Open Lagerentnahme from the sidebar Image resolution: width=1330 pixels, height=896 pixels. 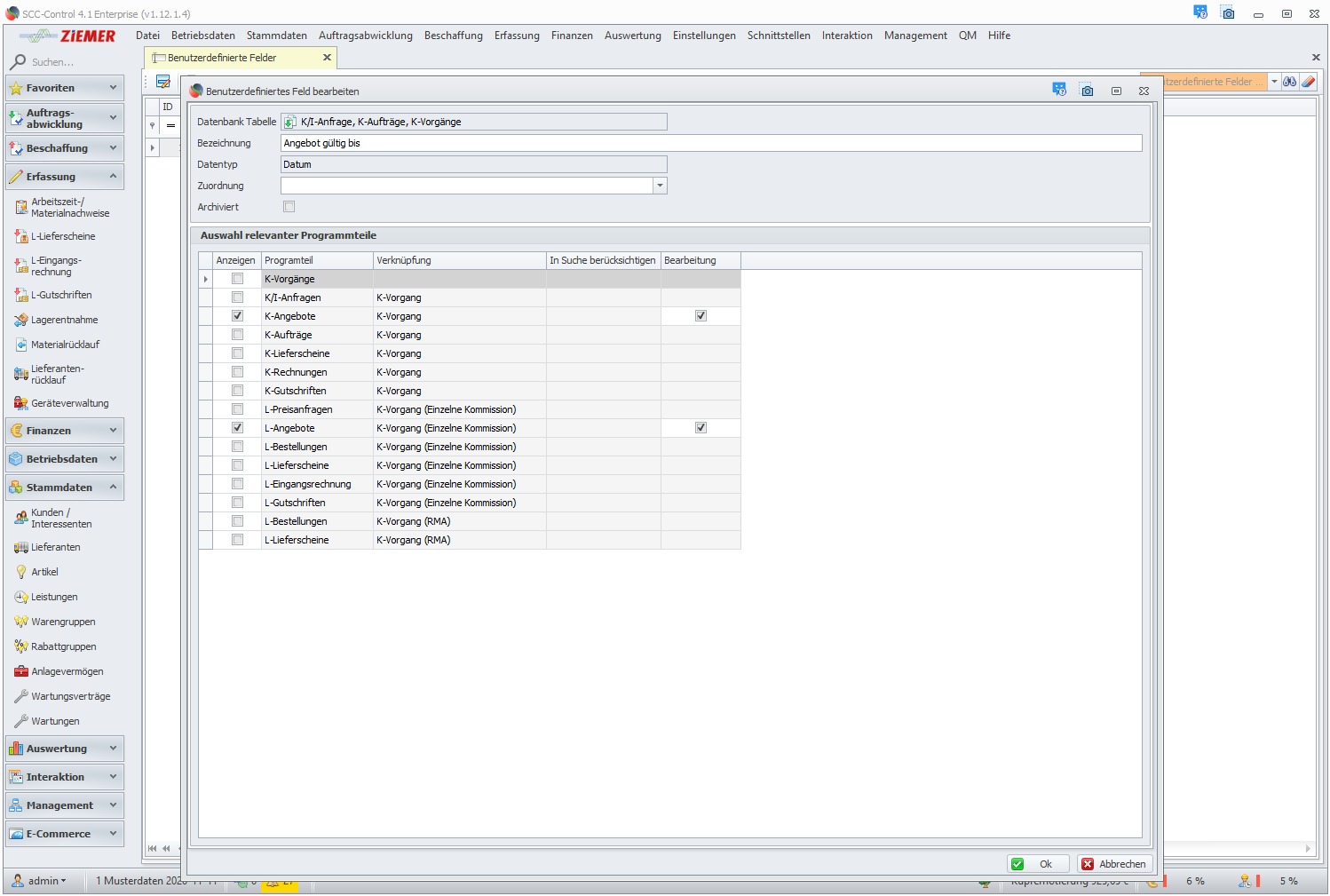[64, 320]
